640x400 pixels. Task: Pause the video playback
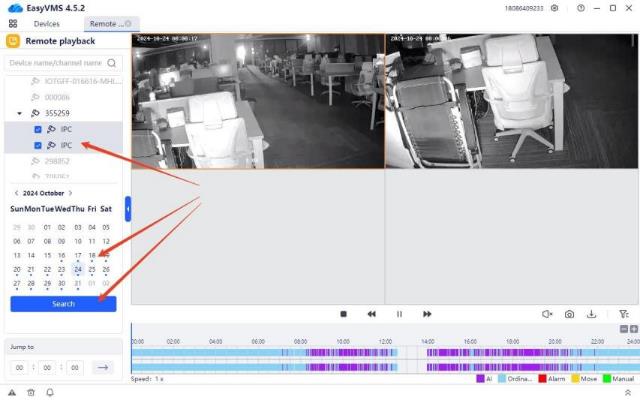(x=399, y=314)
